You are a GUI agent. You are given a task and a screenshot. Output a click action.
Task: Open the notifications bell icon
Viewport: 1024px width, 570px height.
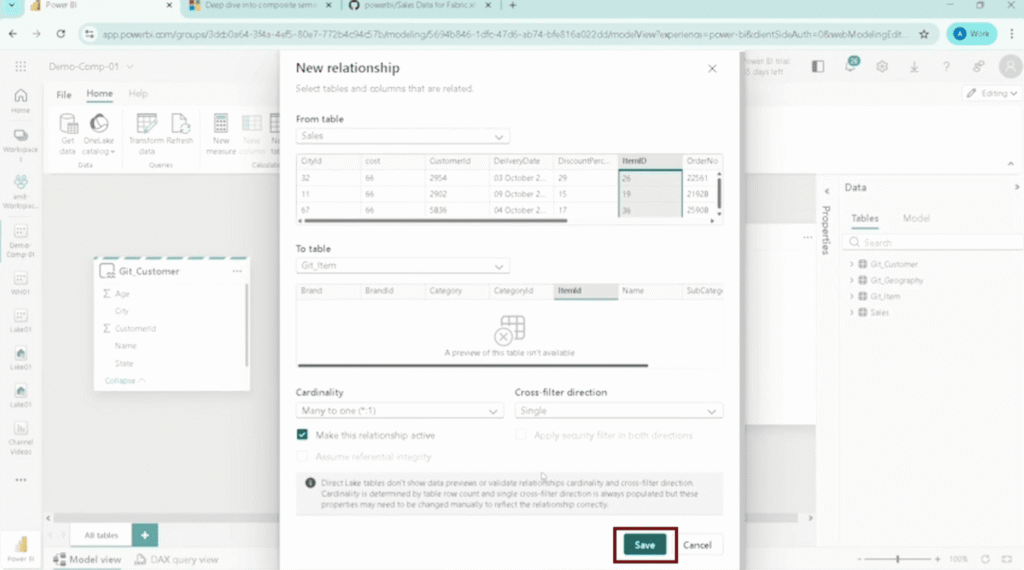coord(850,65)
